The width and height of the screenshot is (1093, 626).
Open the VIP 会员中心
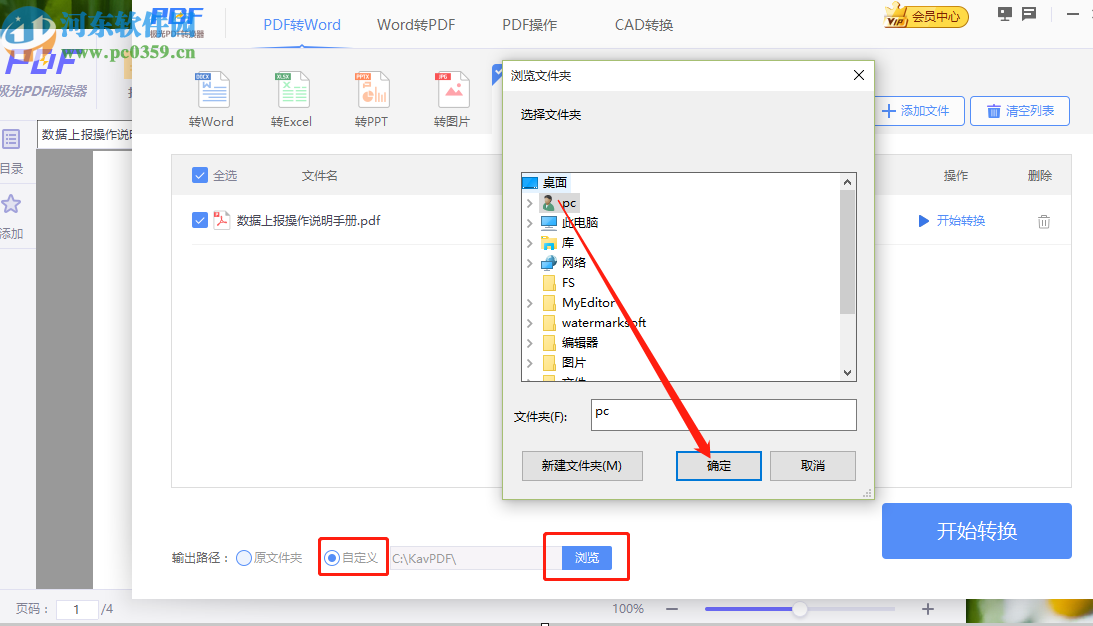[925, 16]
